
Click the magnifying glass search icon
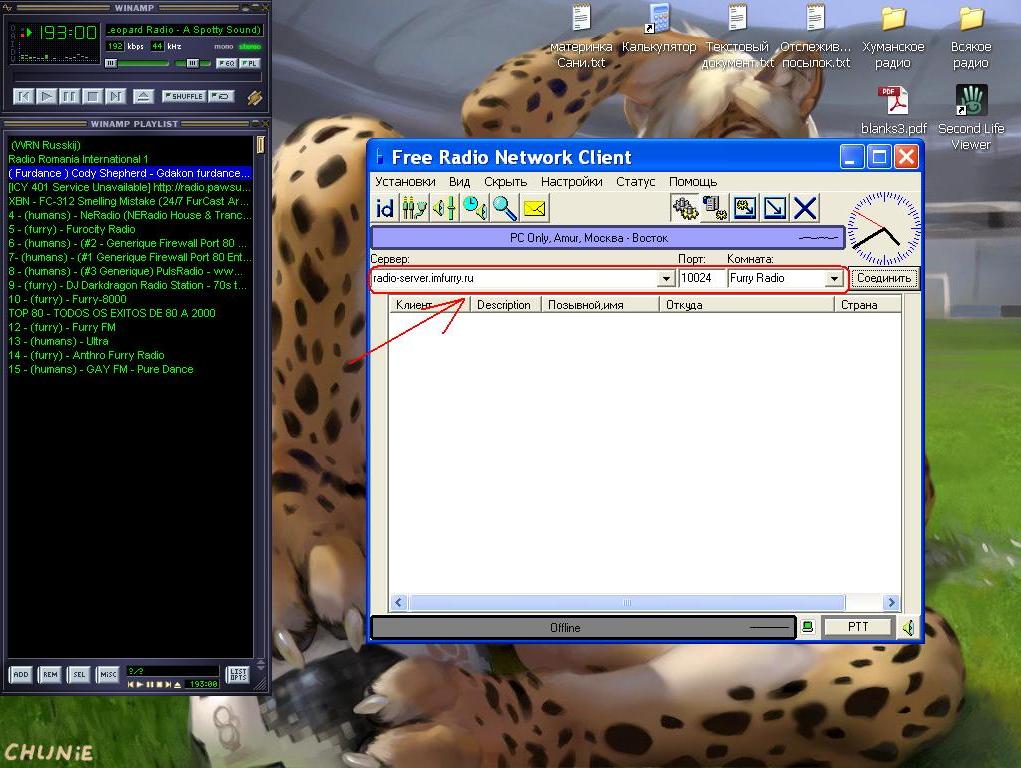[505, 208]
